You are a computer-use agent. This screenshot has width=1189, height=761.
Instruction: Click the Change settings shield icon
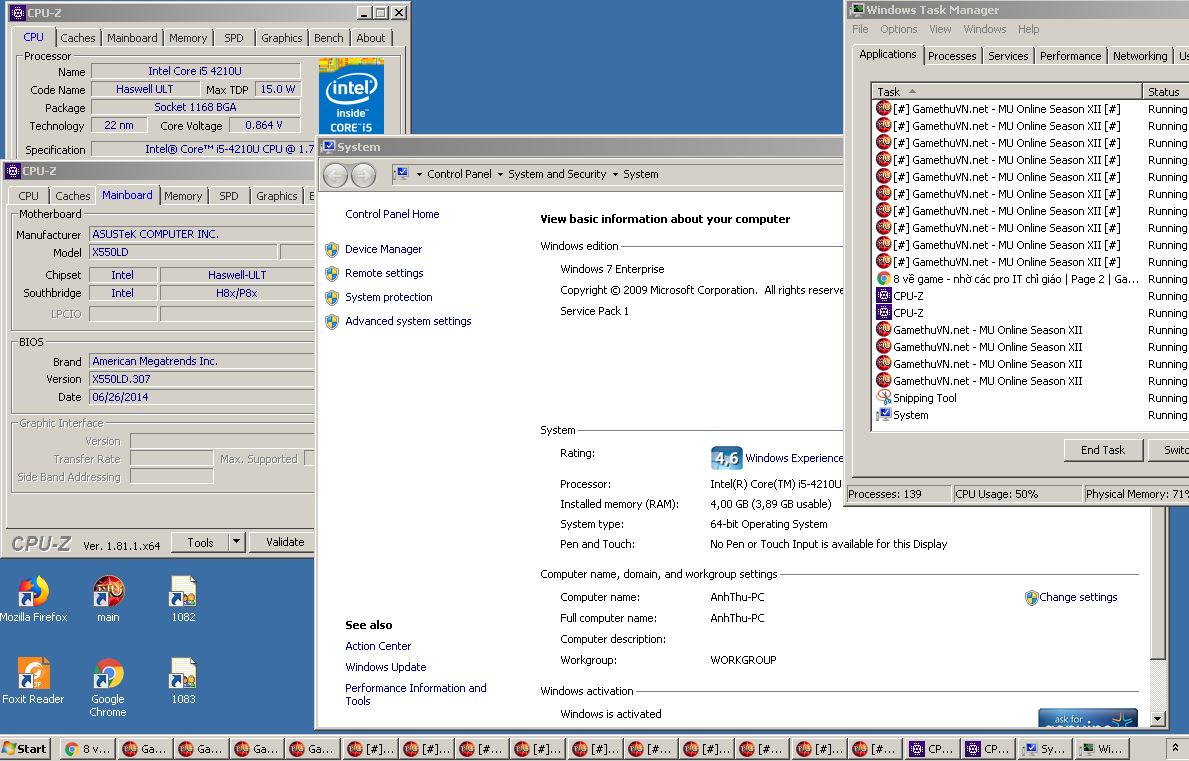(x=1031, y=598)
